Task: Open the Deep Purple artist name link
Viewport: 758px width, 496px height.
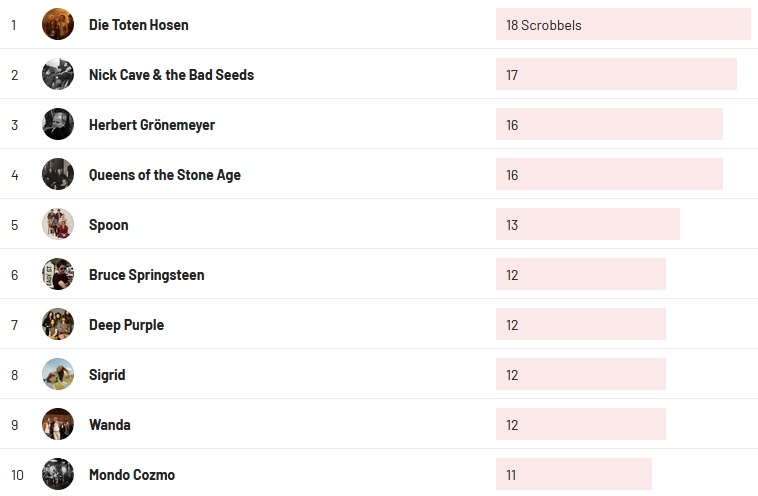Action: (x=126, y=325)
